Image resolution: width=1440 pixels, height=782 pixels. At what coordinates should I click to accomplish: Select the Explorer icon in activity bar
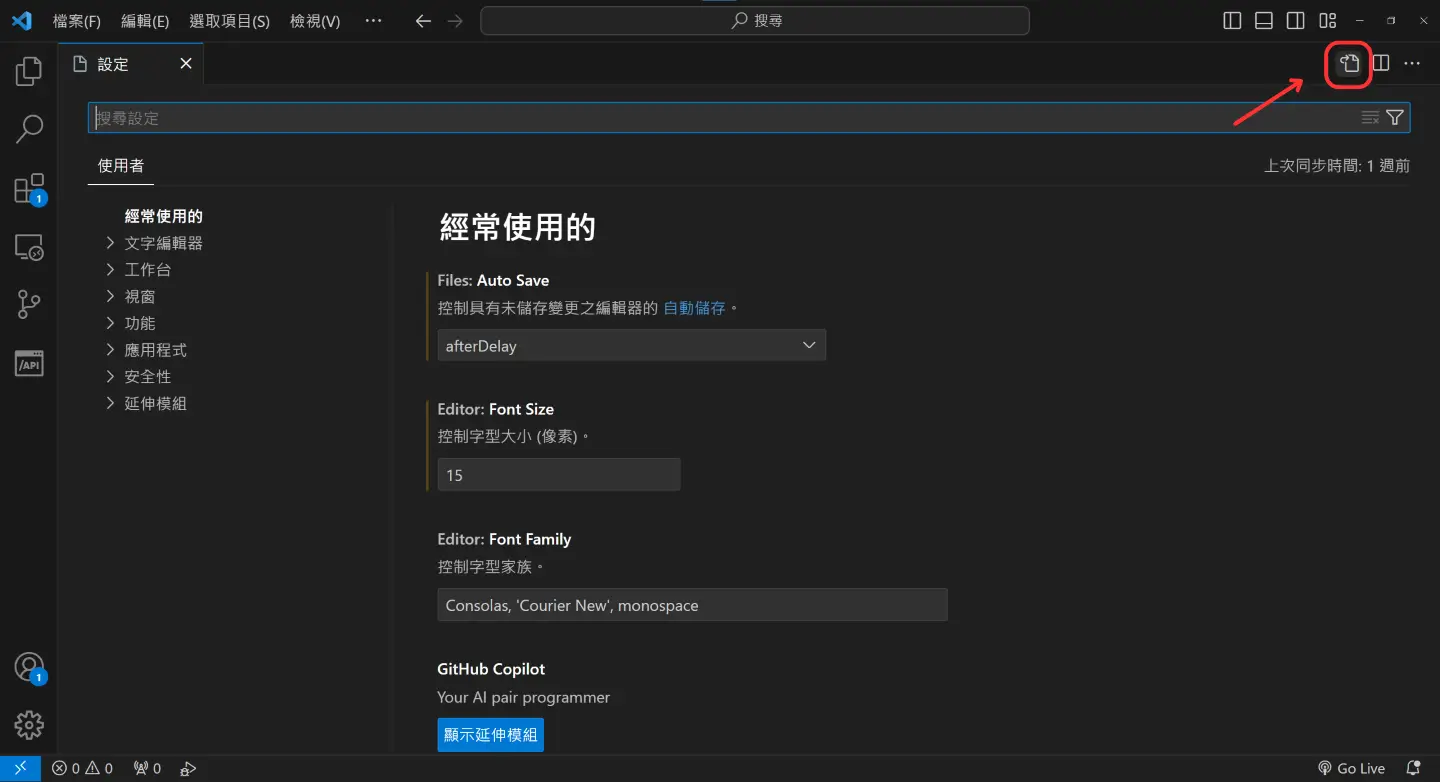(28, 70)
